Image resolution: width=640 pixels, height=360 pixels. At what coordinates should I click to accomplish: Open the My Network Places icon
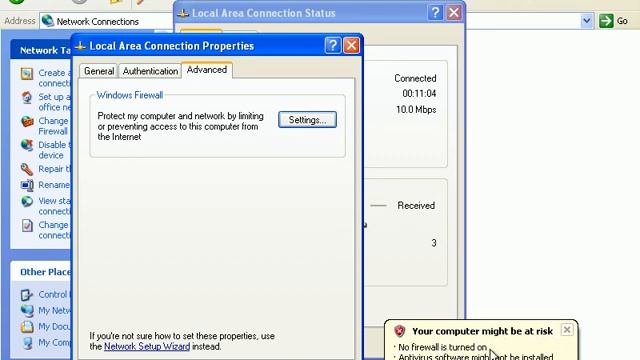[27, 311]
